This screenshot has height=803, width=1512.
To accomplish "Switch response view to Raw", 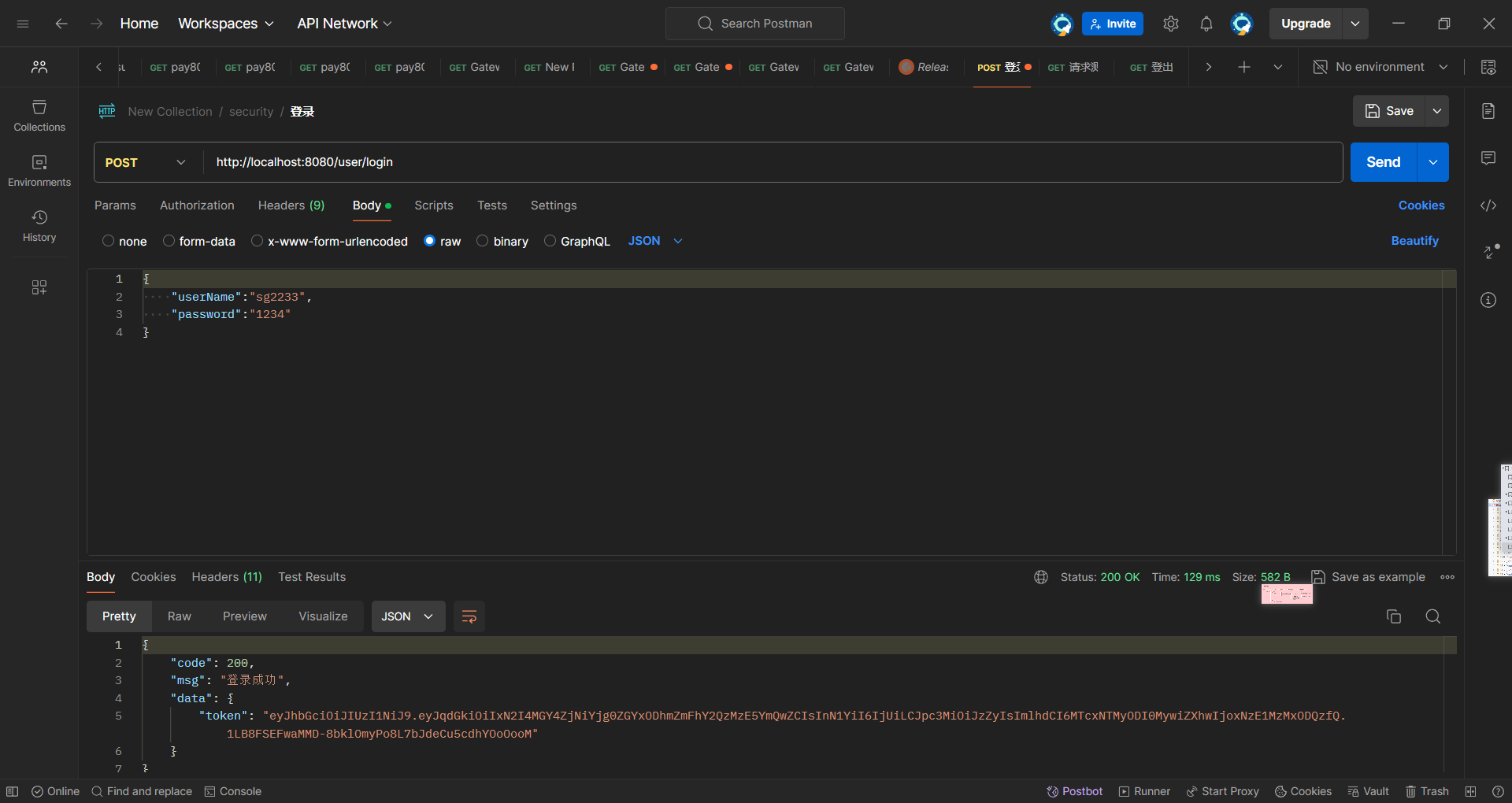I will (180, 616).
